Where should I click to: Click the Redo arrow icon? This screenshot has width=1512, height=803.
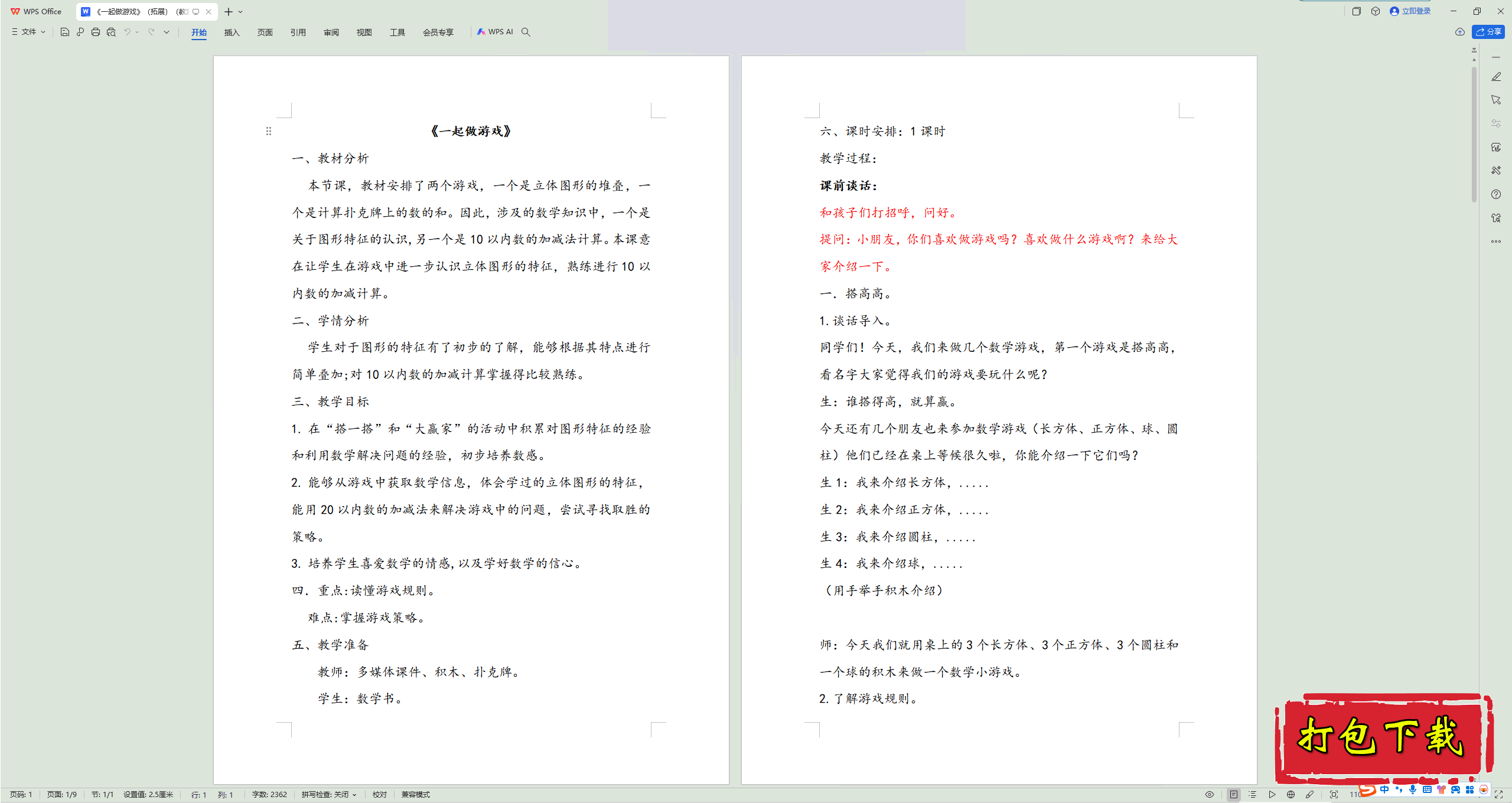[x=151, y=32]
